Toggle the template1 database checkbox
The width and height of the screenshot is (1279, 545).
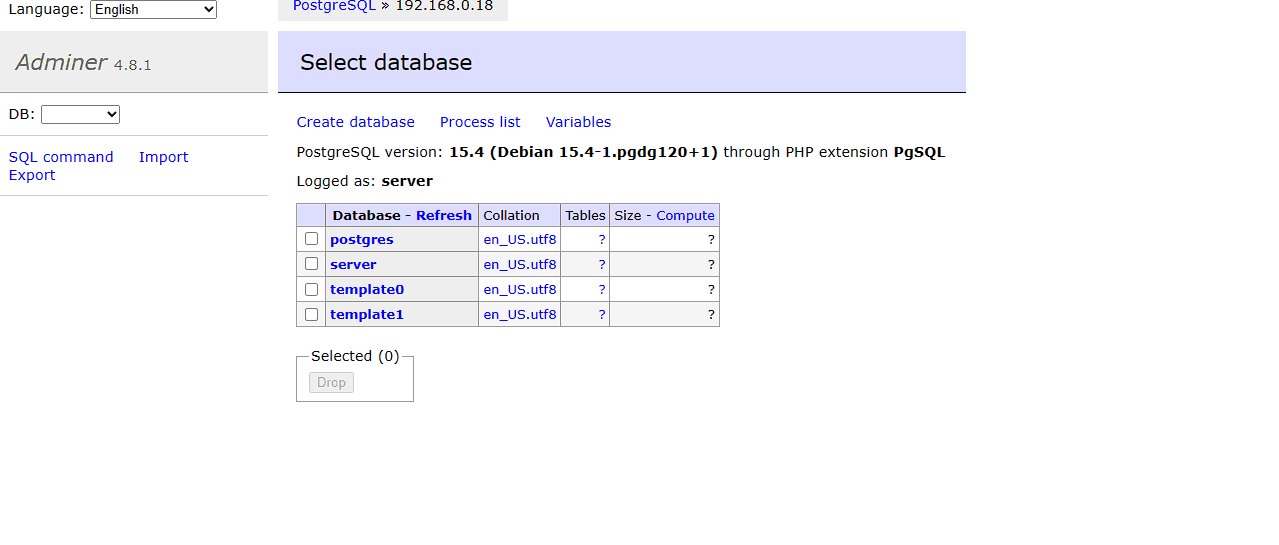[x=311, y=314]
